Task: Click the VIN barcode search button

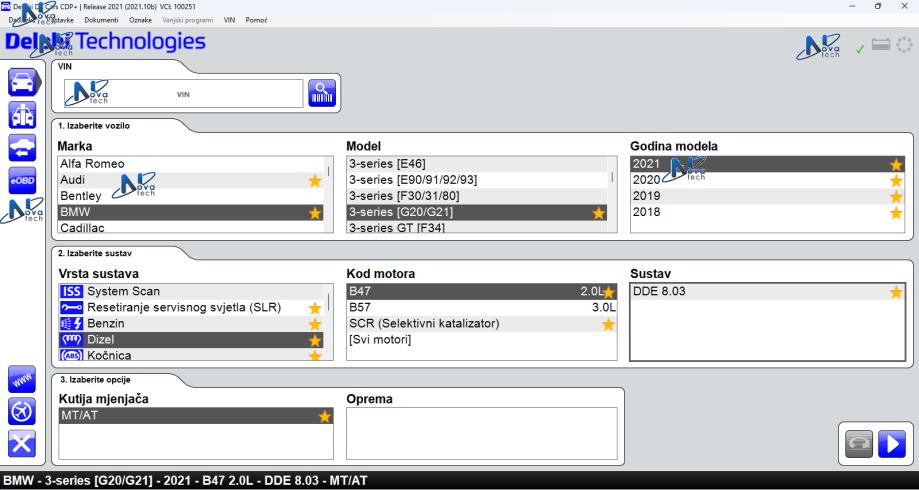Action: click(x=322, y=93)
